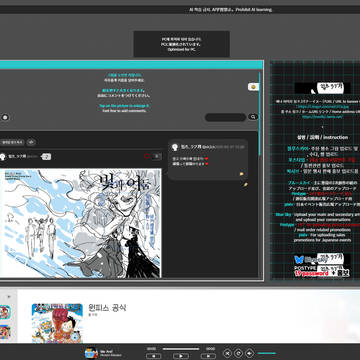Click the magnifier search button

(253, 117)
